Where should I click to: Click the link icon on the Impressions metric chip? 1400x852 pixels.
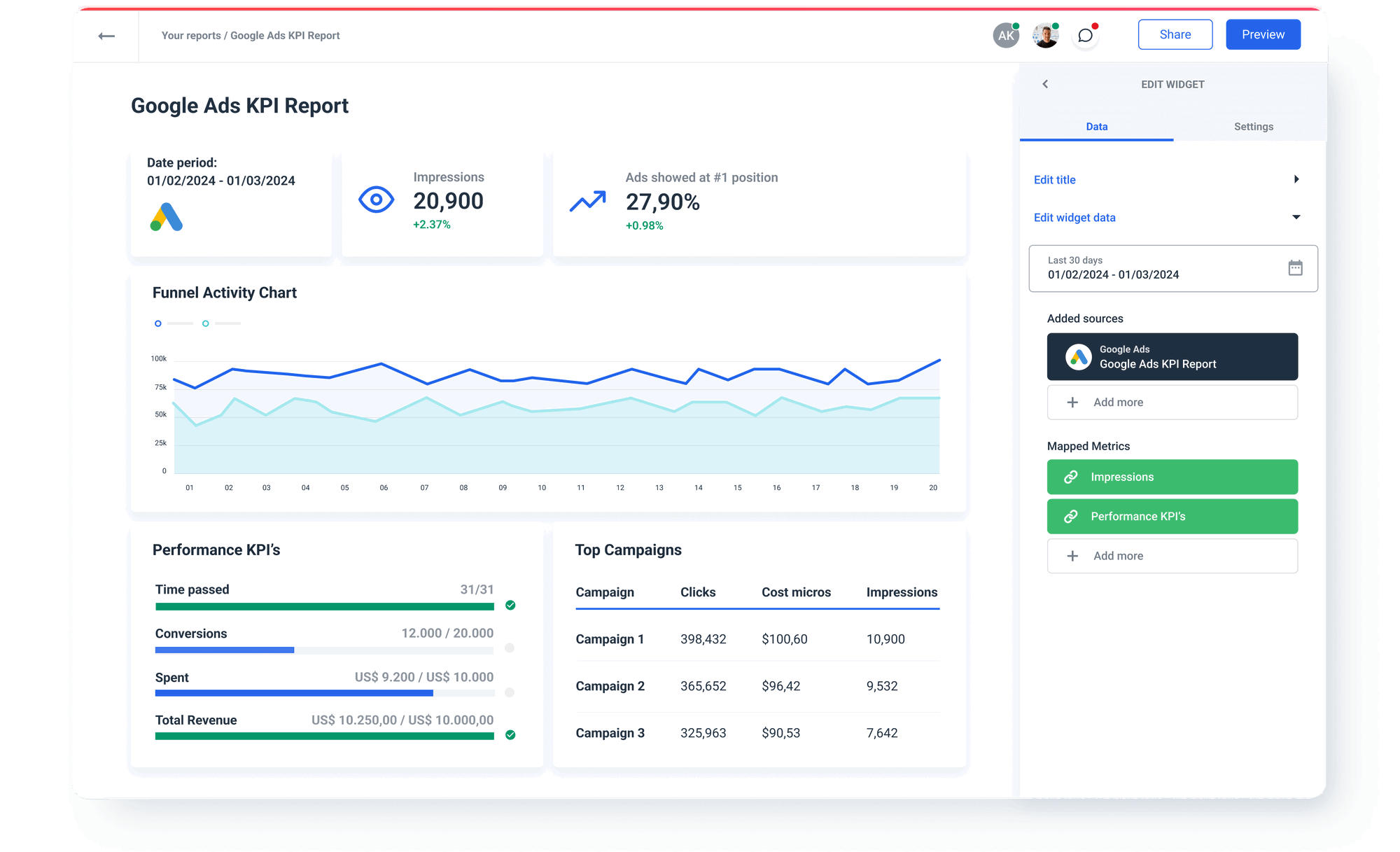pyautogui.click(x=1070, y=477)
